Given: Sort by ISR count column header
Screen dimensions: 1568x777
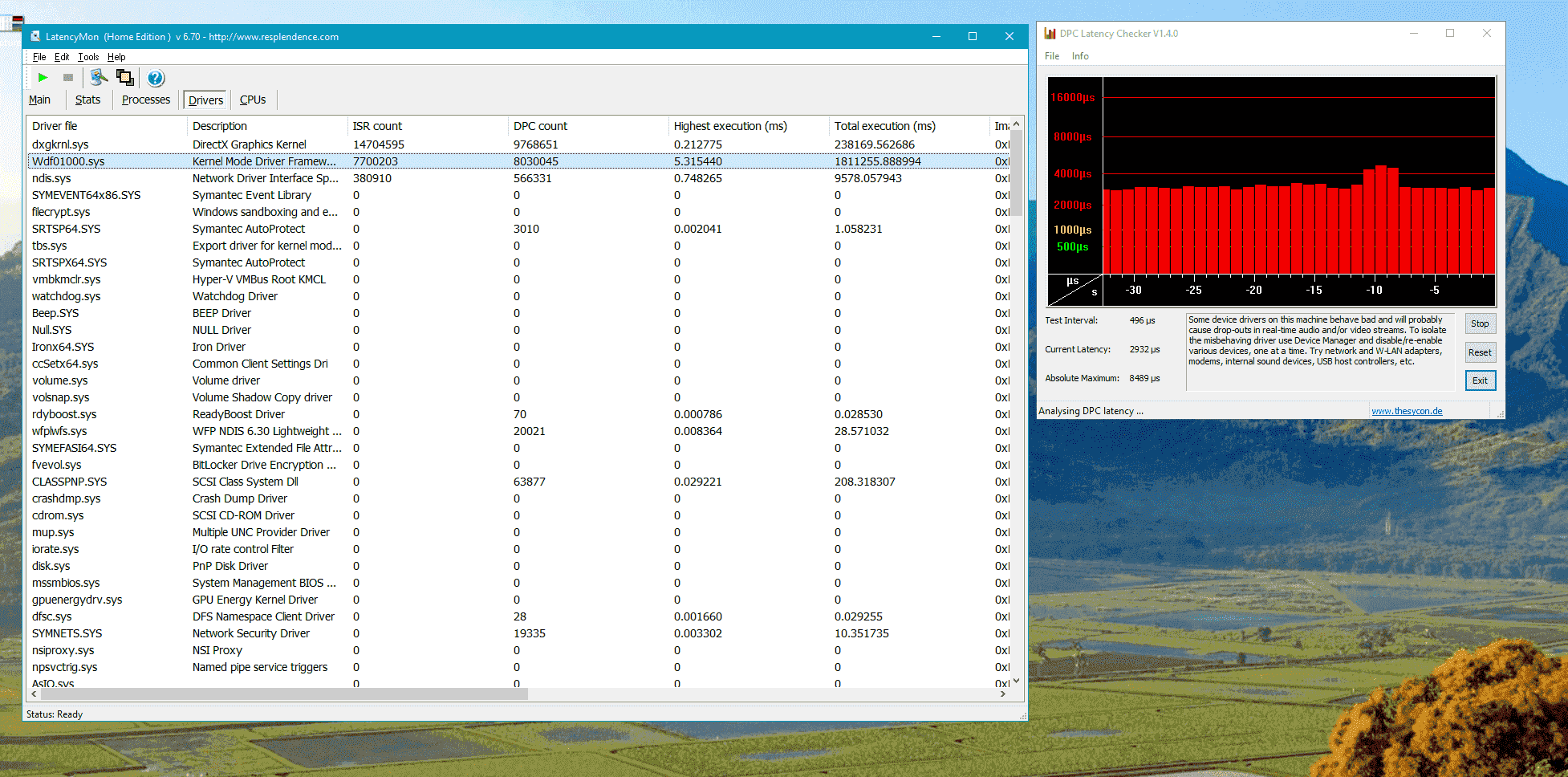Looking at the screenshot, I should tap(429, 126).
